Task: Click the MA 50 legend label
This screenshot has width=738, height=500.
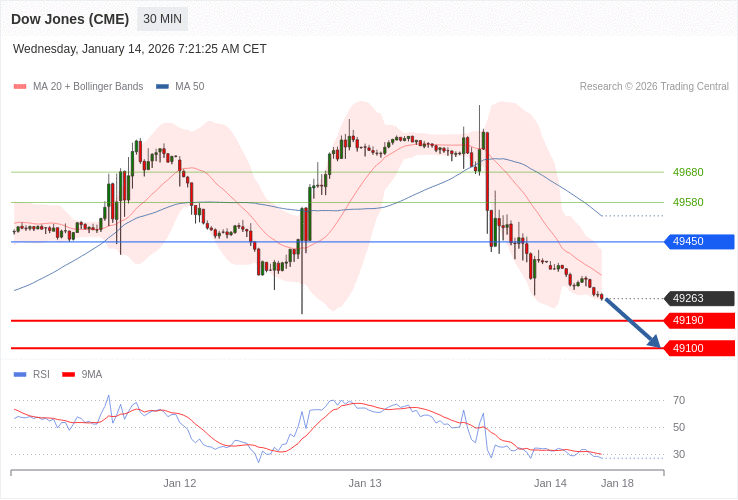Action: click(x=190, y=87)
